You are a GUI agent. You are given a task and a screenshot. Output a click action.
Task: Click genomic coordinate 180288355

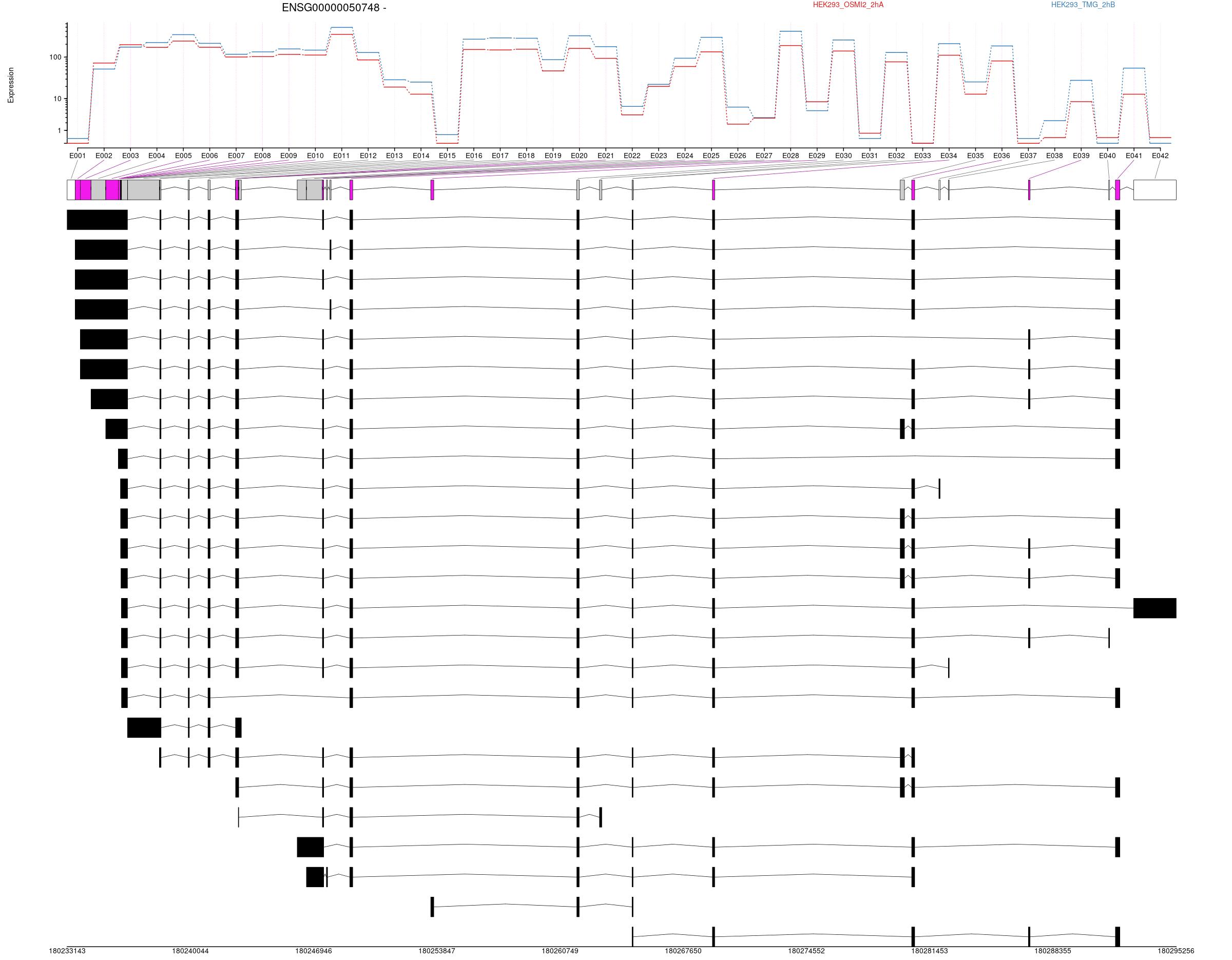1053,951
